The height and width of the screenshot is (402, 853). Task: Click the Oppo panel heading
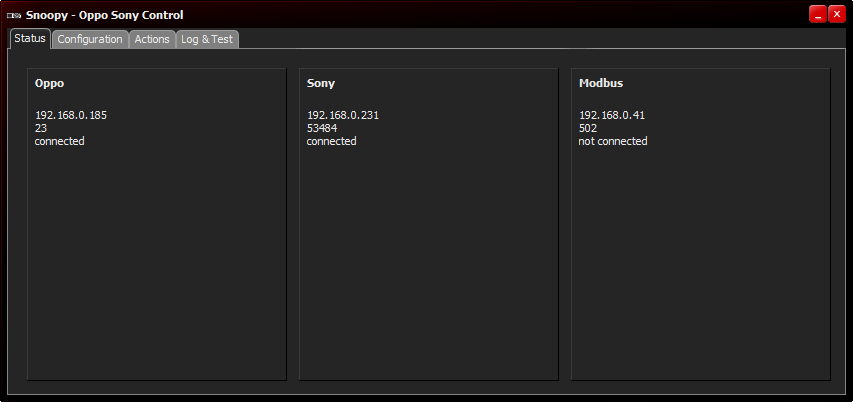(x=50, y=83)
